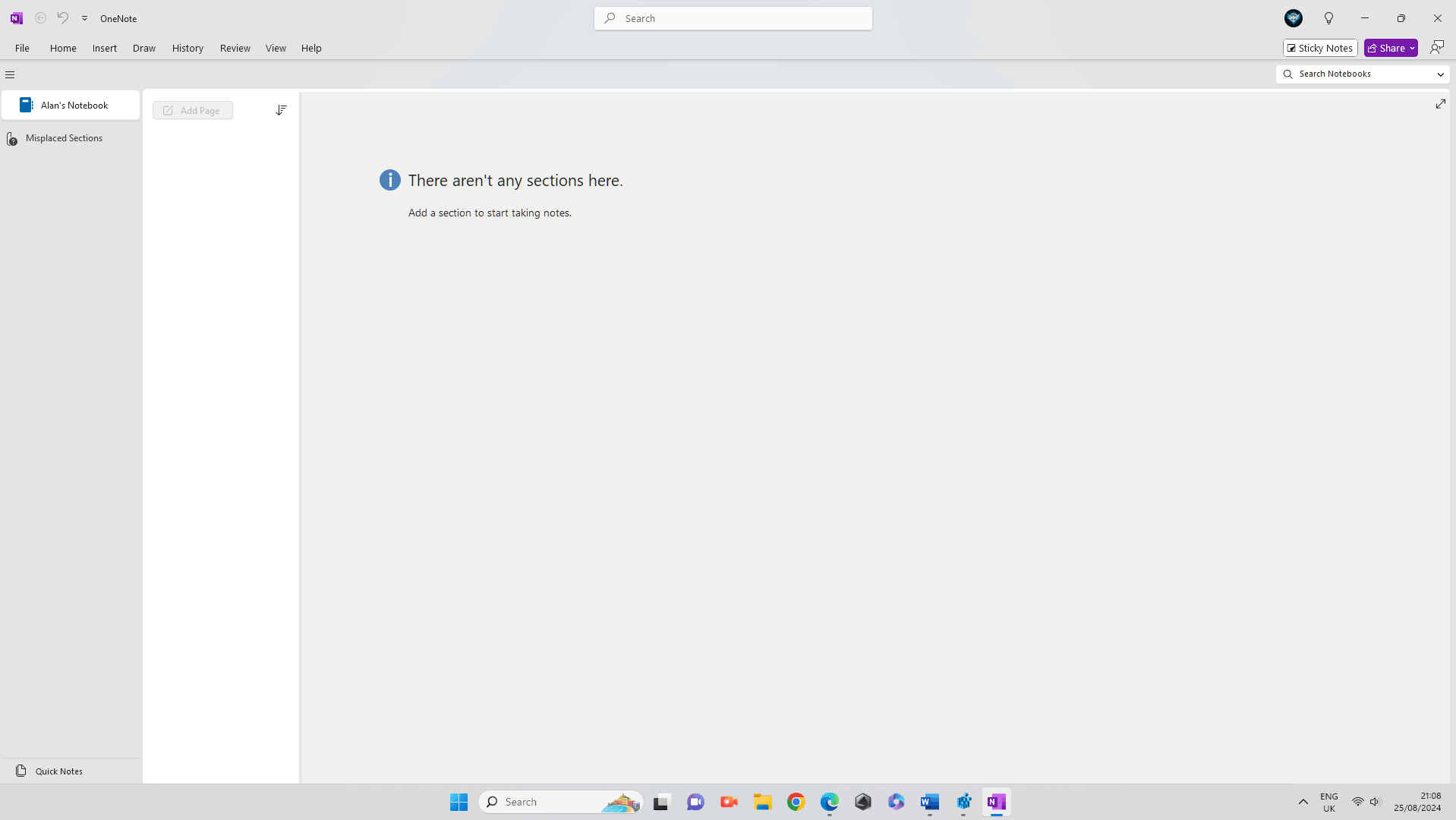The height and width of the screenshot is (820, 1456).
Task: Minimize the OneNote window
Action: click(1365, 18)
